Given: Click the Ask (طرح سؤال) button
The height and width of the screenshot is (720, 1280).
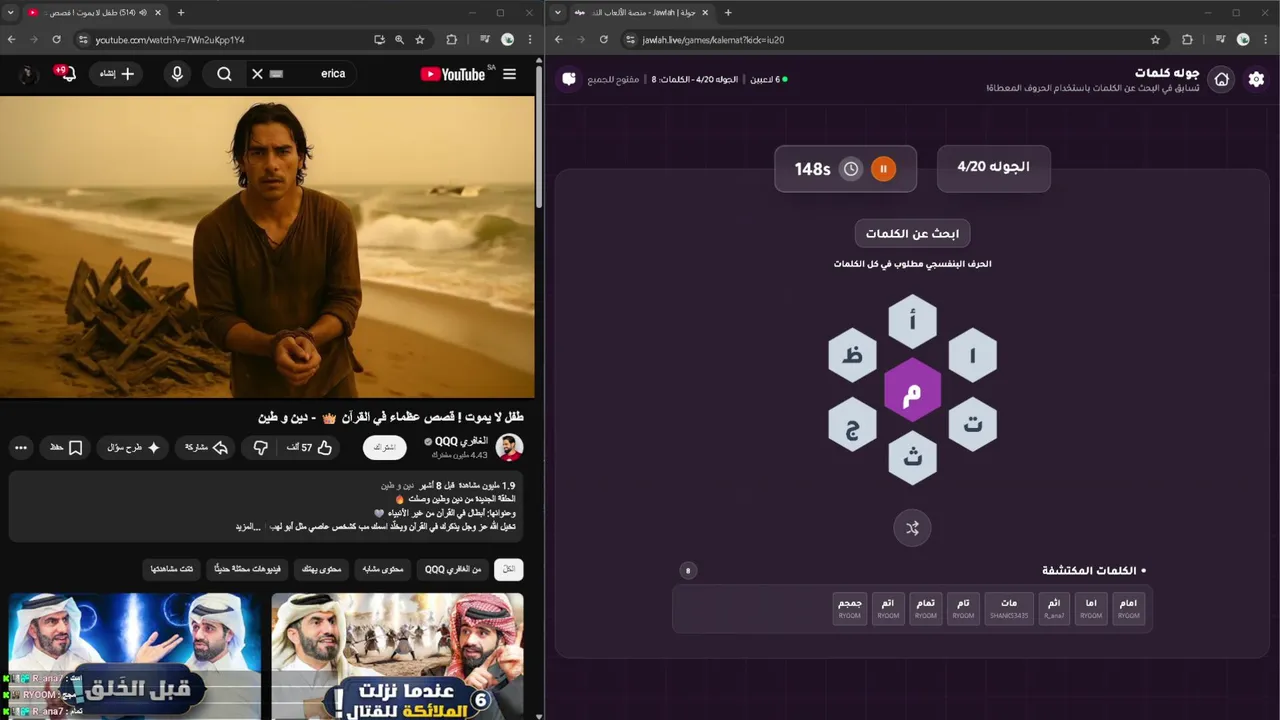Looking at the screenshot, I should click(x=133, y=448).
